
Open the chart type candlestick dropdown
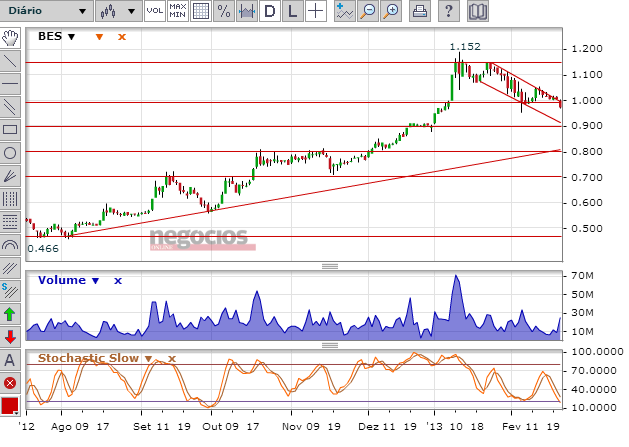[119, 11]
